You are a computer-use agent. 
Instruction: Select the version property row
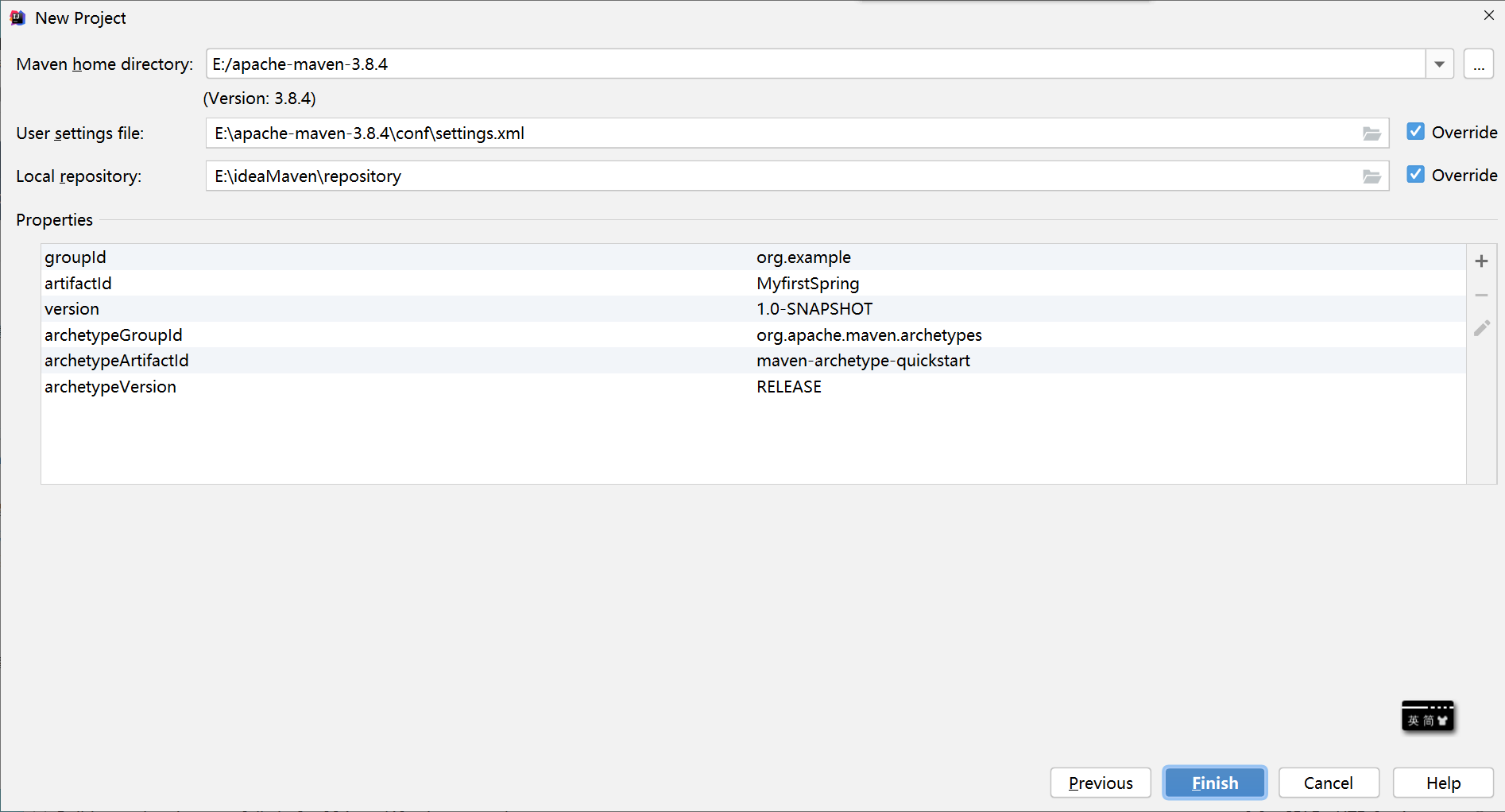click(x=753, y=309)
